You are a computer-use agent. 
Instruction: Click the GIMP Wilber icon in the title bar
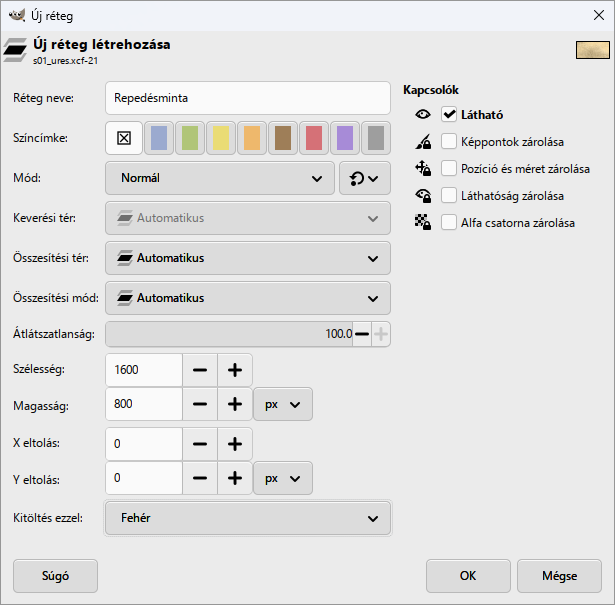16,16
